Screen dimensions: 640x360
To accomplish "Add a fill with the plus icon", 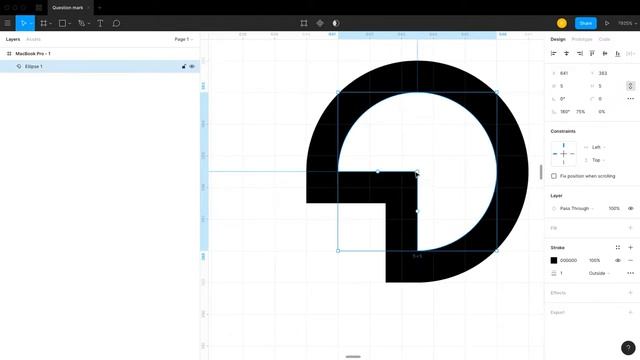I will pyautogui.click(x=630, y=228).
